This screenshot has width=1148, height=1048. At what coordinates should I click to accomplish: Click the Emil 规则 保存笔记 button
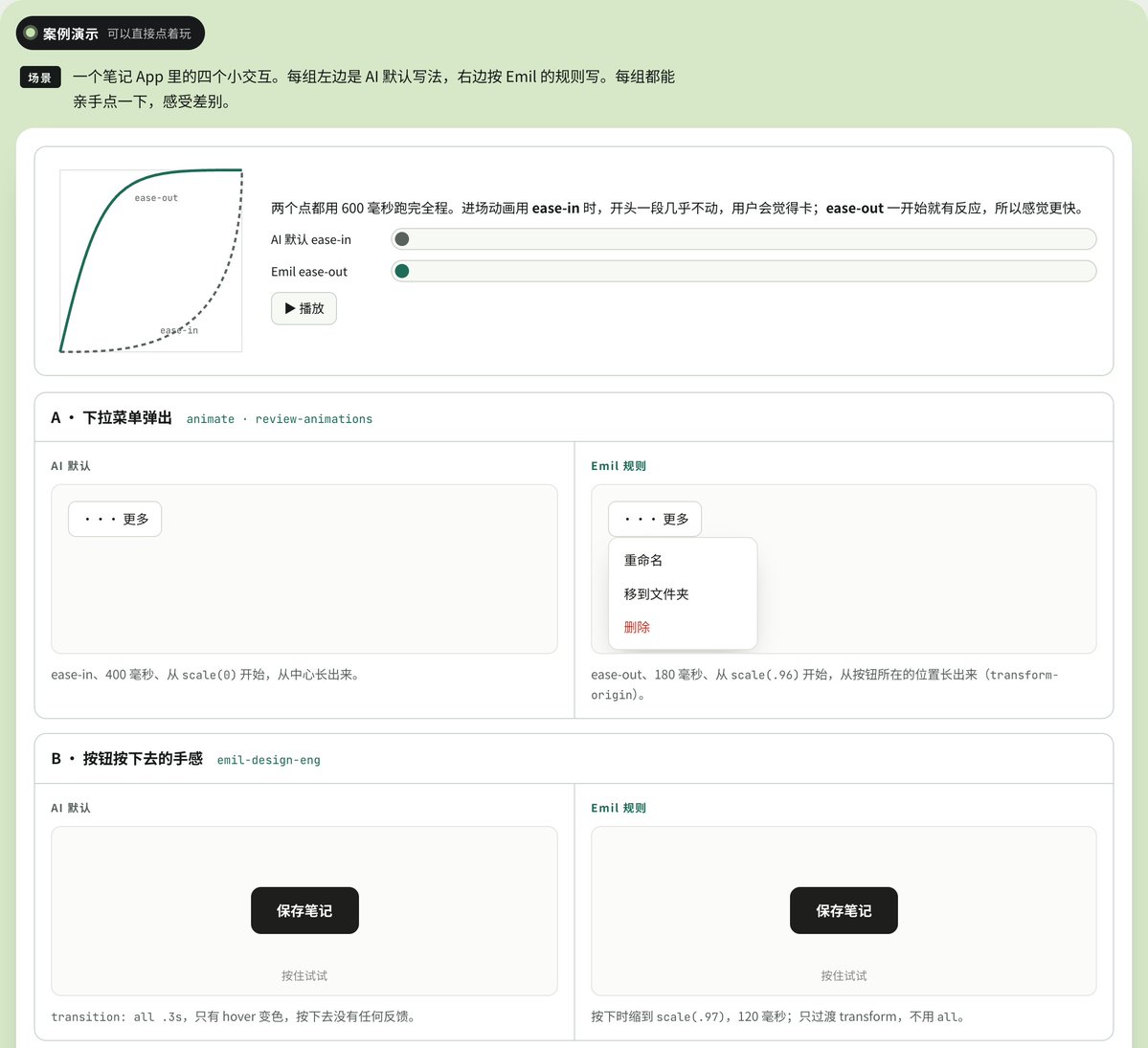coord(844,910)
